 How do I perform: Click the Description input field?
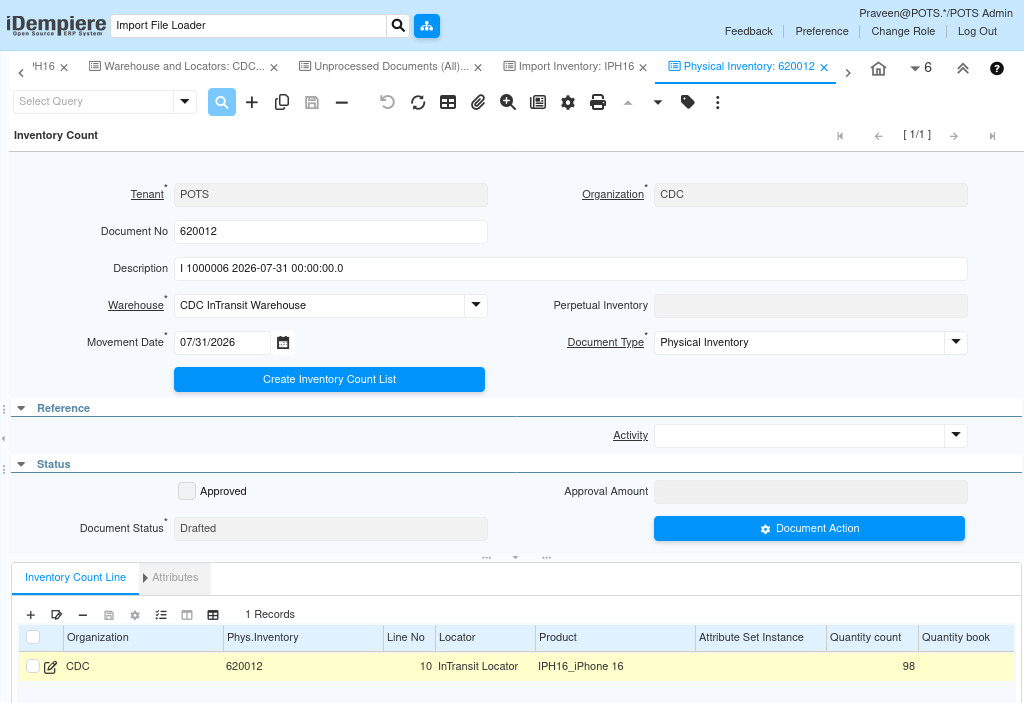(570, 269)
